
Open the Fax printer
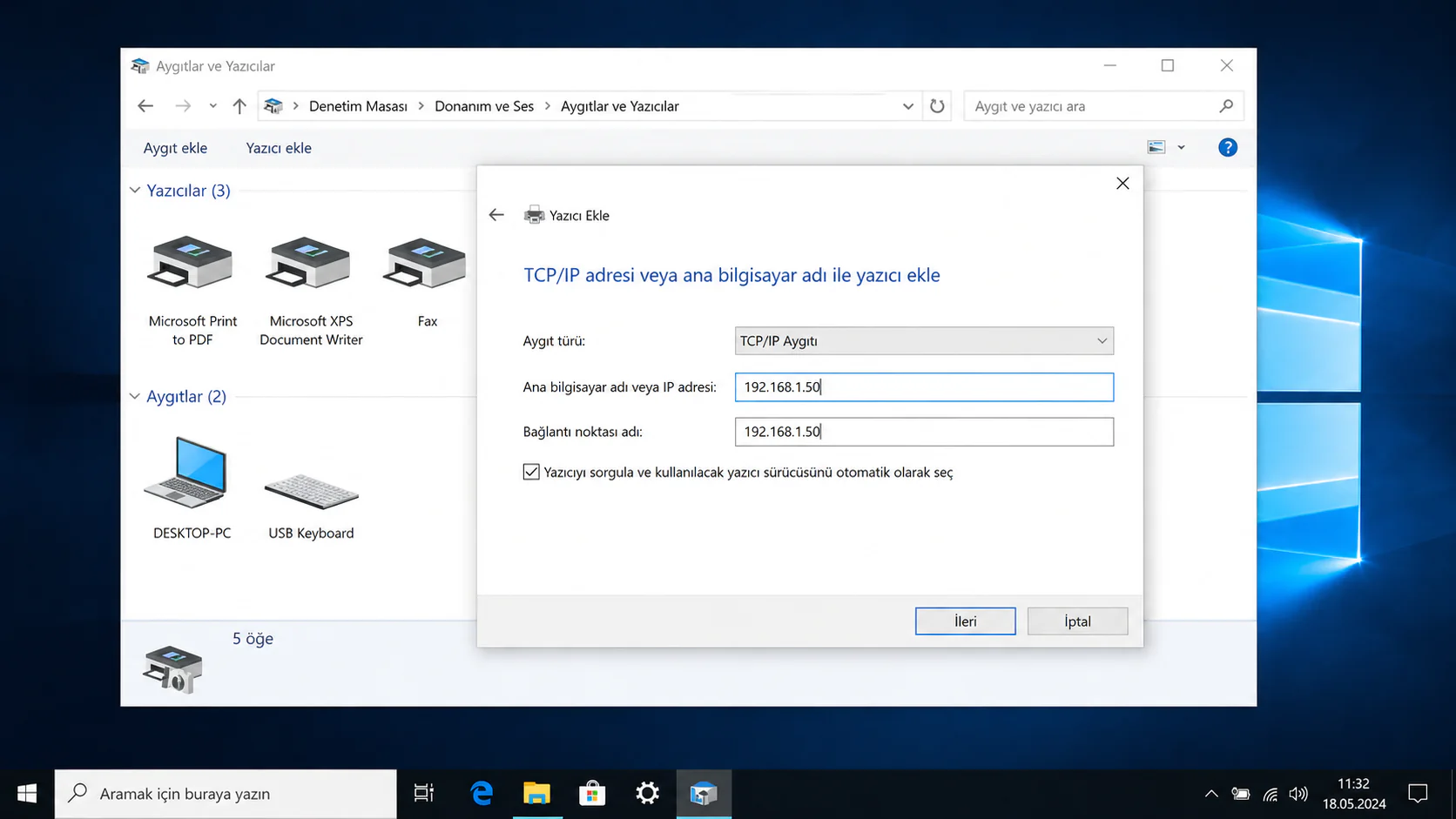[x=426, y=265]
